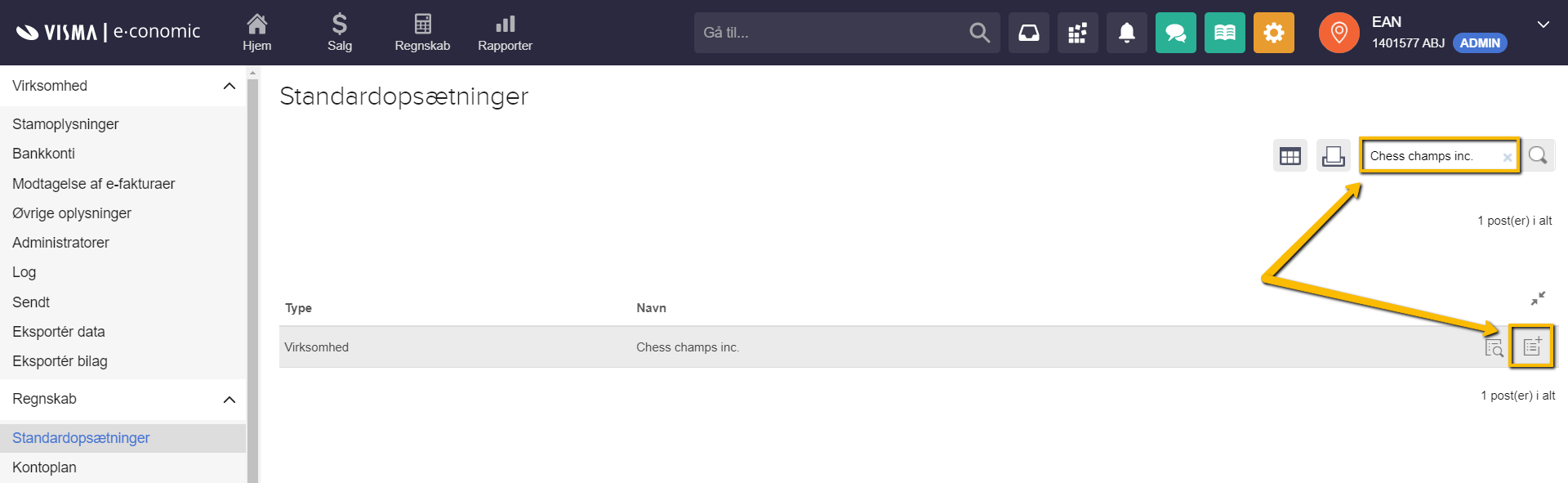The image size is (1568, 483).
Task: Click the view details icon in the row
Action: (x=1494, y=347)
